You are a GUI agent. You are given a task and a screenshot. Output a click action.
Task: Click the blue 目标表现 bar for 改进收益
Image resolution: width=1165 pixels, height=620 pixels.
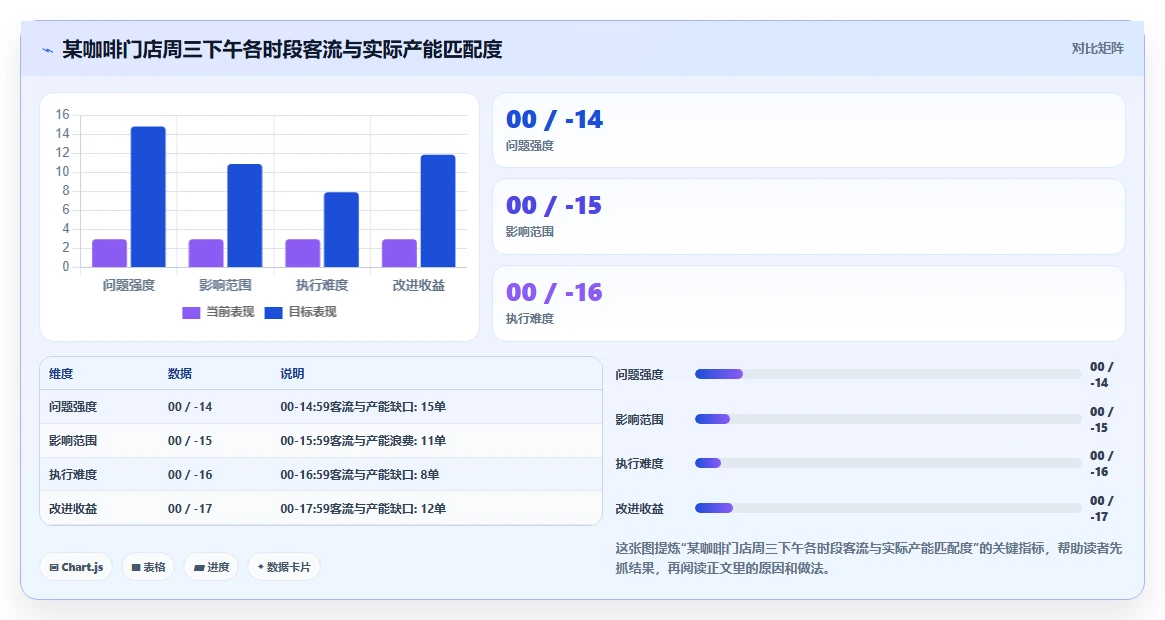coord(438,211)
